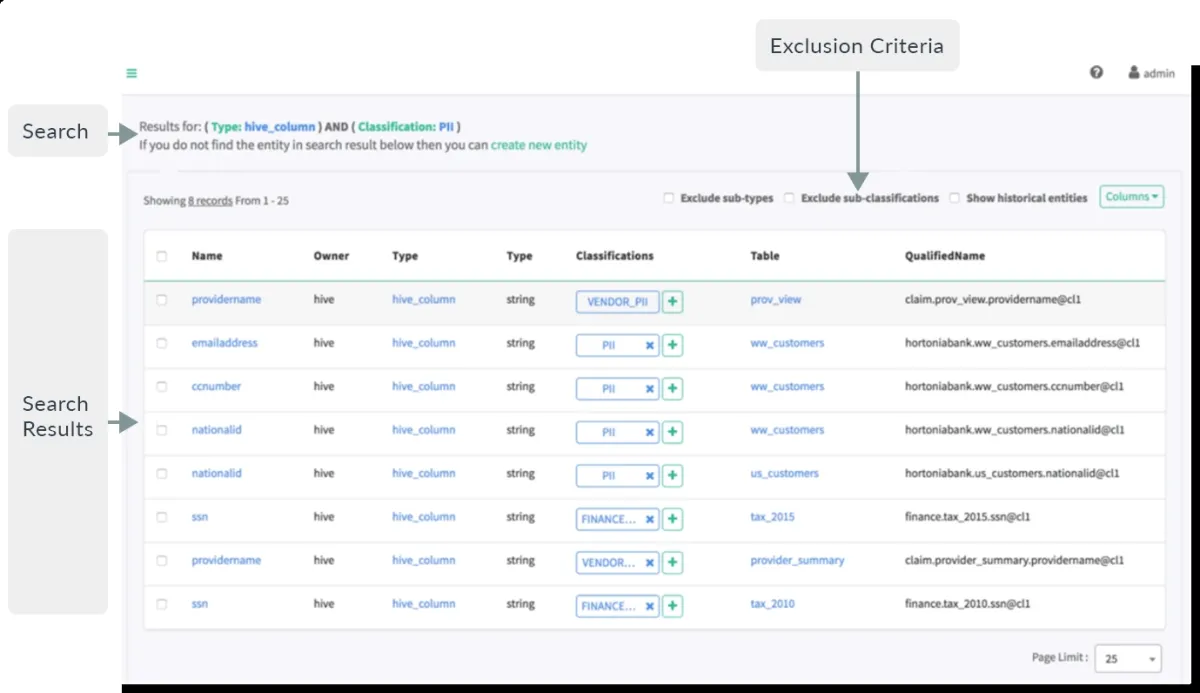Viewport: 1200px width, 693px height.
Task: Select checkbox for tax_2015 ssn row
Action: click(x=161, y=517)
